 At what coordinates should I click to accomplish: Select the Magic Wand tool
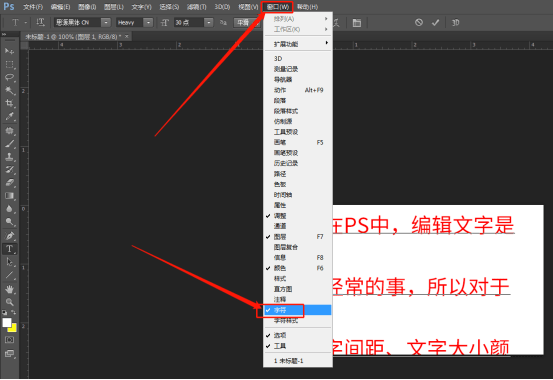(10, 90)
